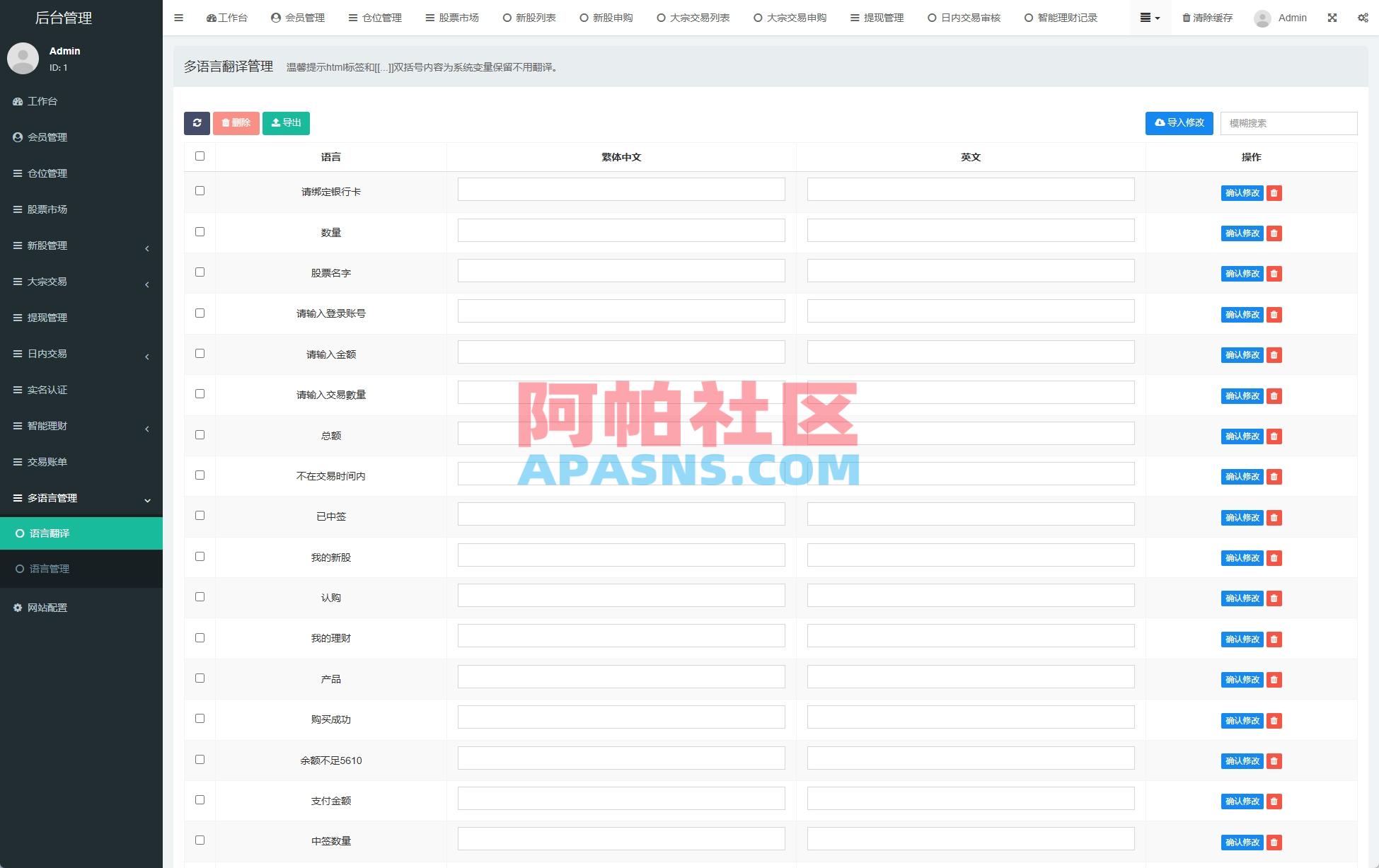Check the checkbox on the 请绑定银行卡 row
Screen dimensions: 1379x868
click(x=199, y=190)
